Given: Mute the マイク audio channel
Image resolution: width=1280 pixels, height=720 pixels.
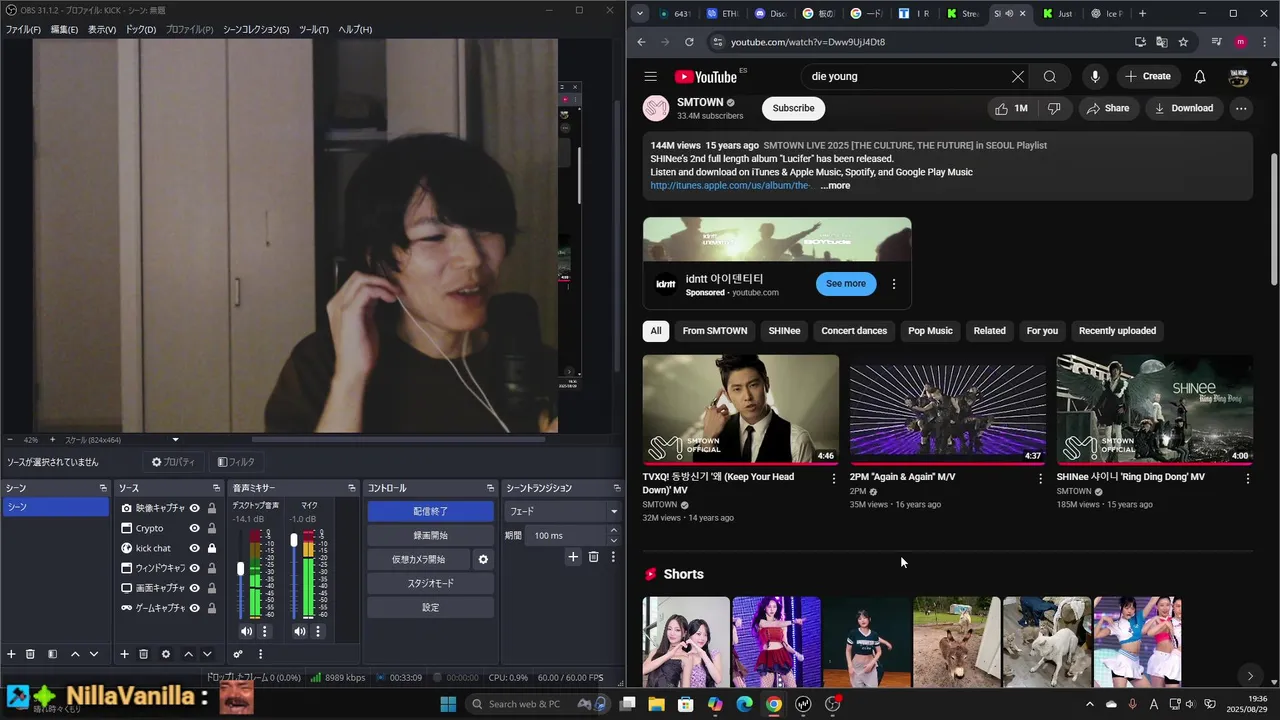Looking at the screenshot, I should 300,631.
